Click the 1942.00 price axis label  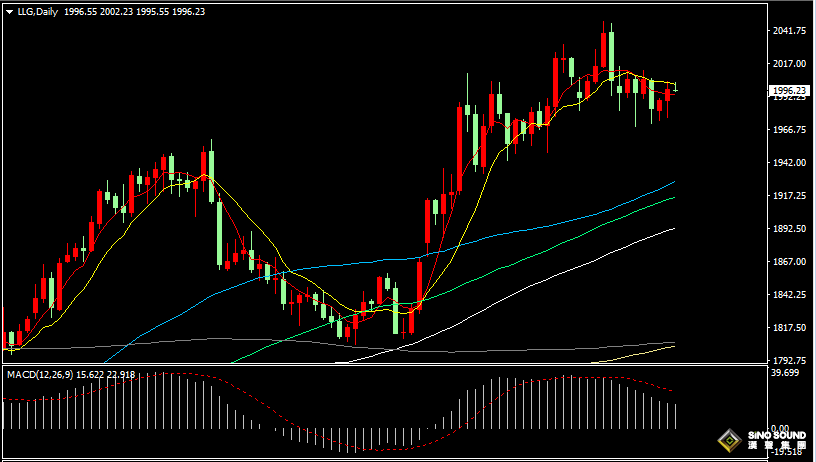click(789, 163)
